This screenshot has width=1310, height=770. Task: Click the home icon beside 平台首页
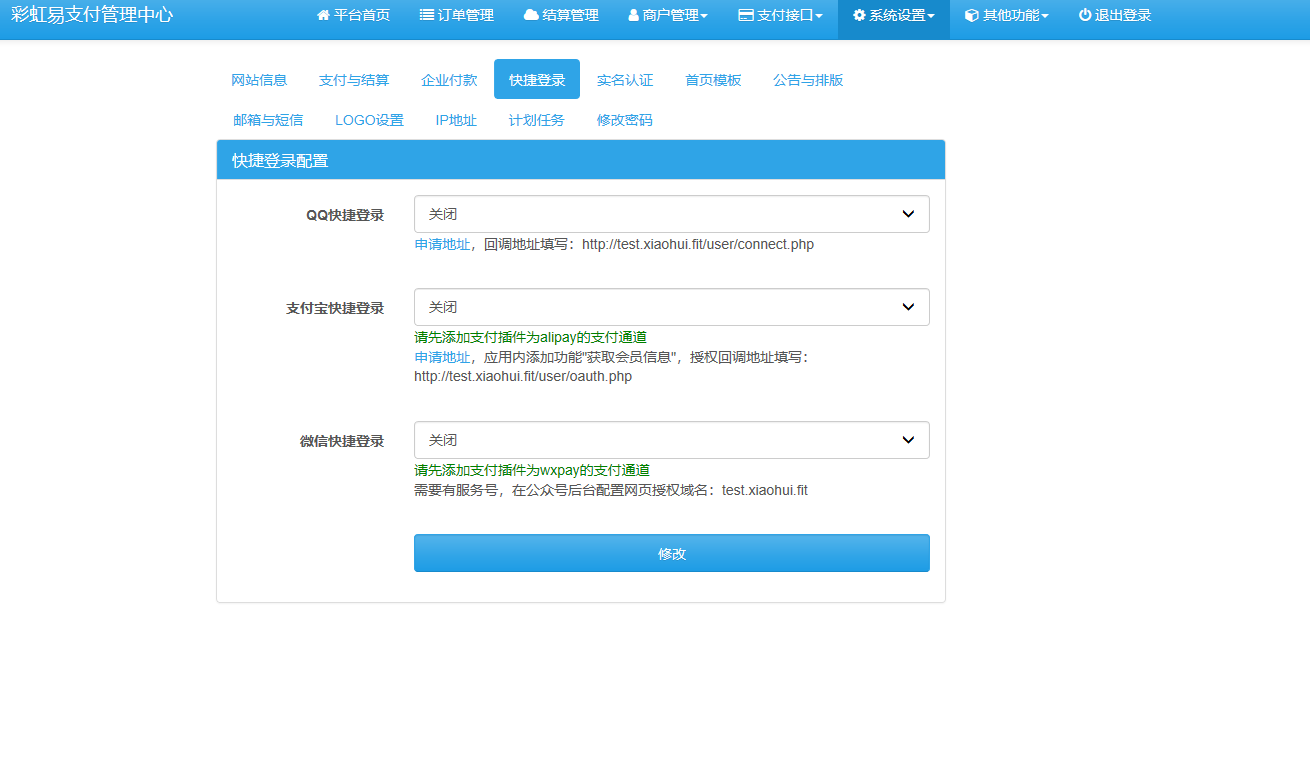[323, 16]
